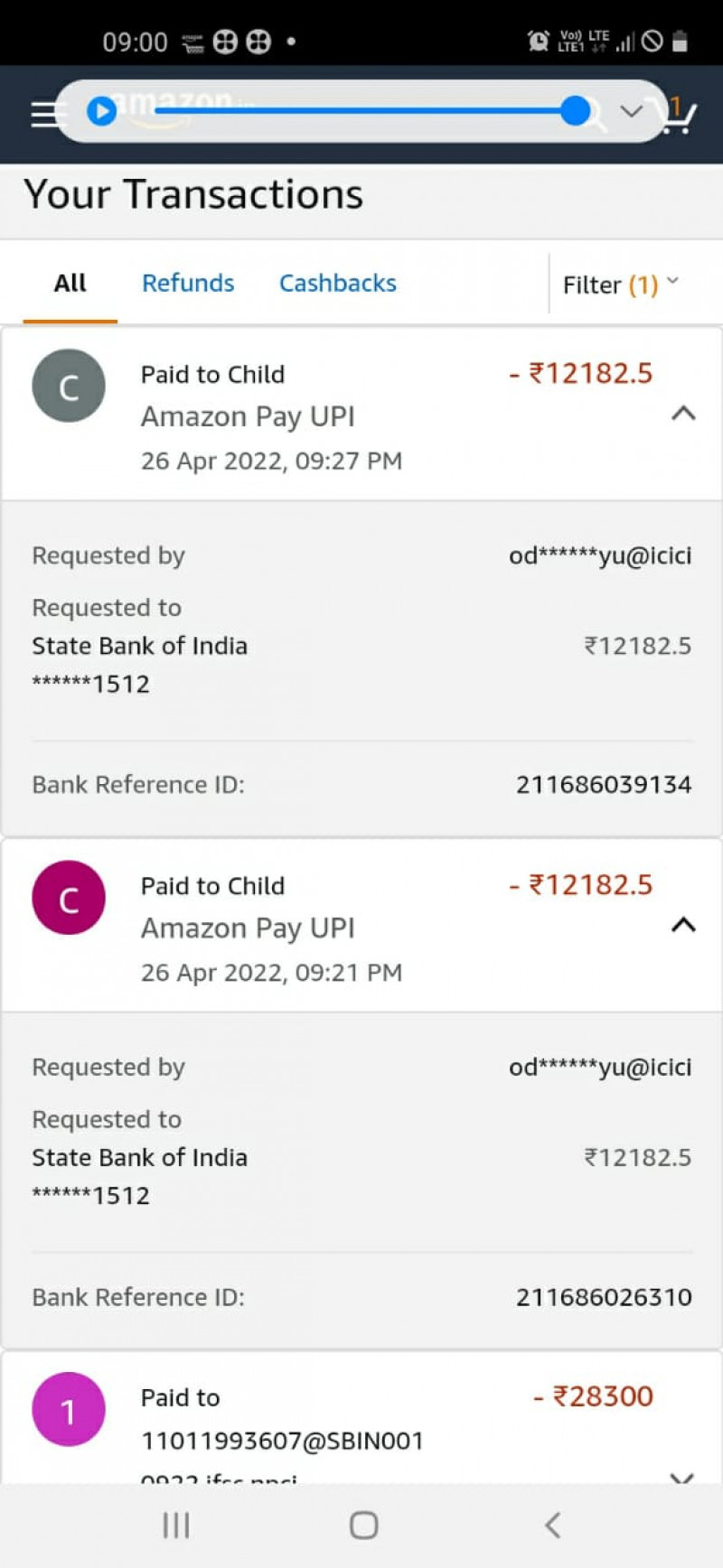Click Bank Reference ID 211686039134
The height and width of the screenshot is (1568, 723).
pos(603,785)
